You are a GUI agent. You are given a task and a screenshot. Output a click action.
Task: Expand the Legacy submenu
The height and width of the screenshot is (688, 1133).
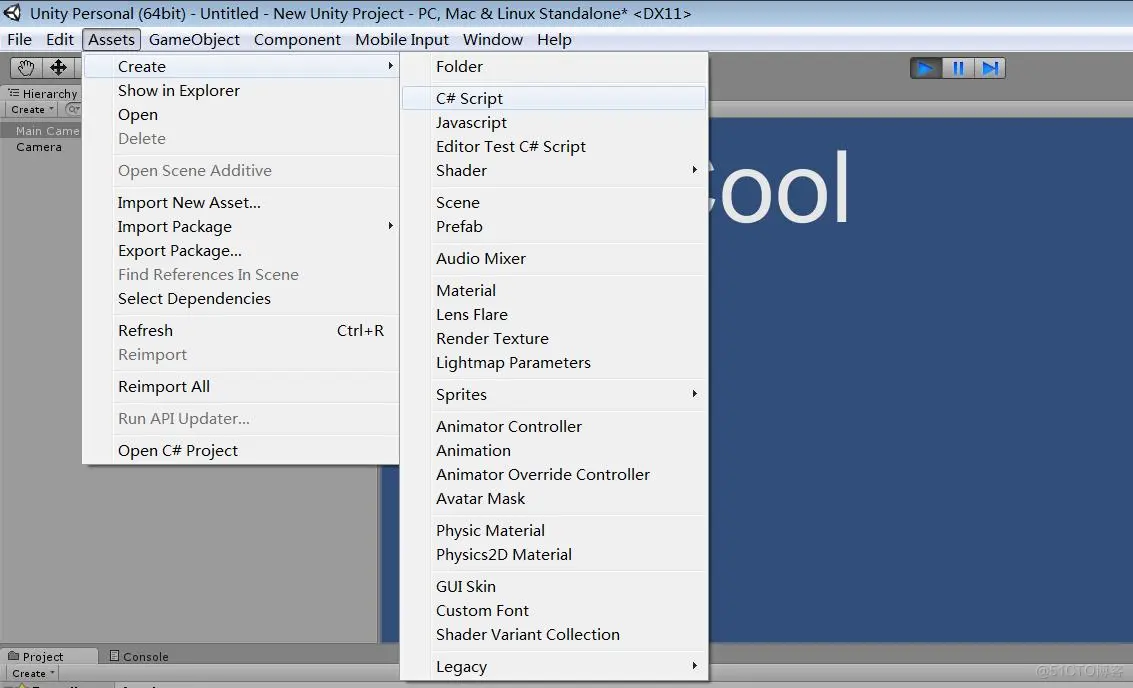[553, 666]
